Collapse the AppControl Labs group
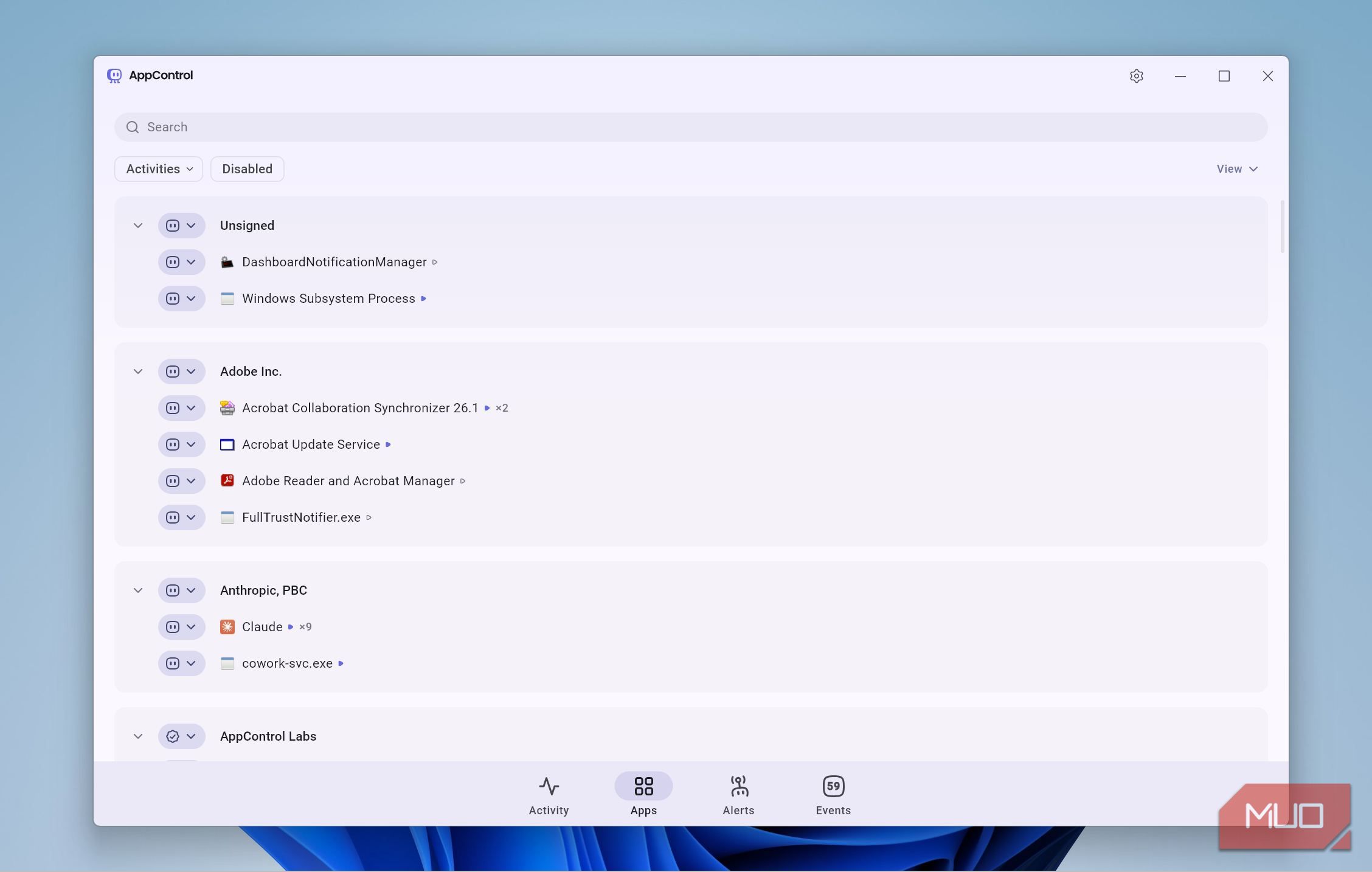The width and height of the screenshot is (1372, 872). tap(138, 736)
